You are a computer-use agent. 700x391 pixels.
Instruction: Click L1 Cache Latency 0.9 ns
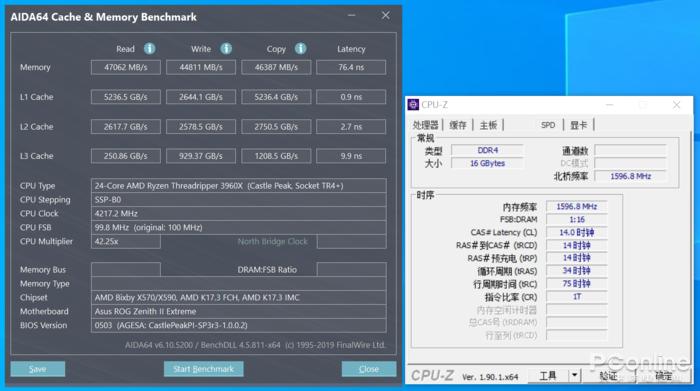click(x=351, y=97)
